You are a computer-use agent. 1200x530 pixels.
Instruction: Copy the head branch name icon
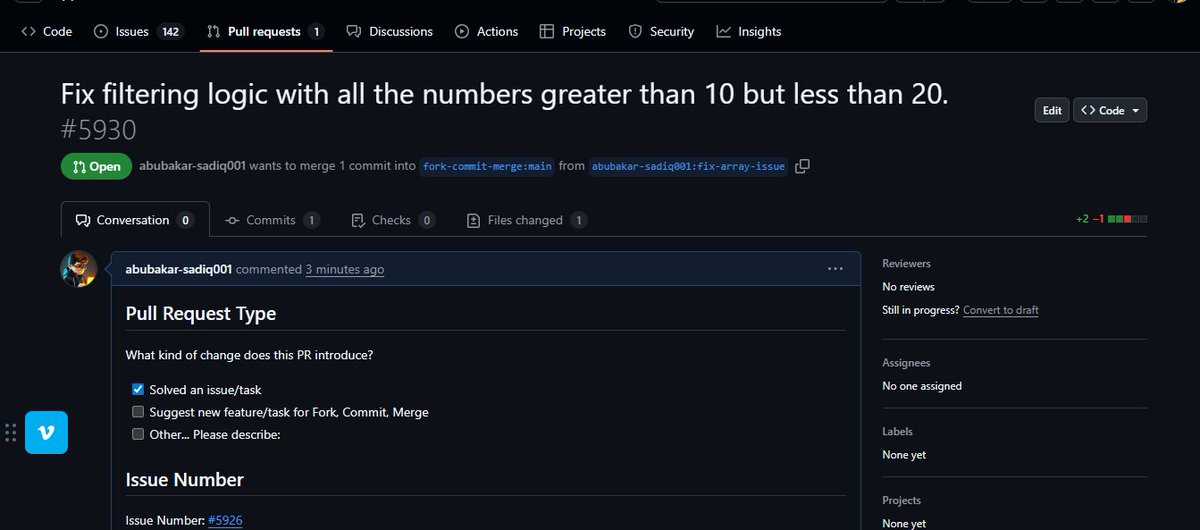801,166
